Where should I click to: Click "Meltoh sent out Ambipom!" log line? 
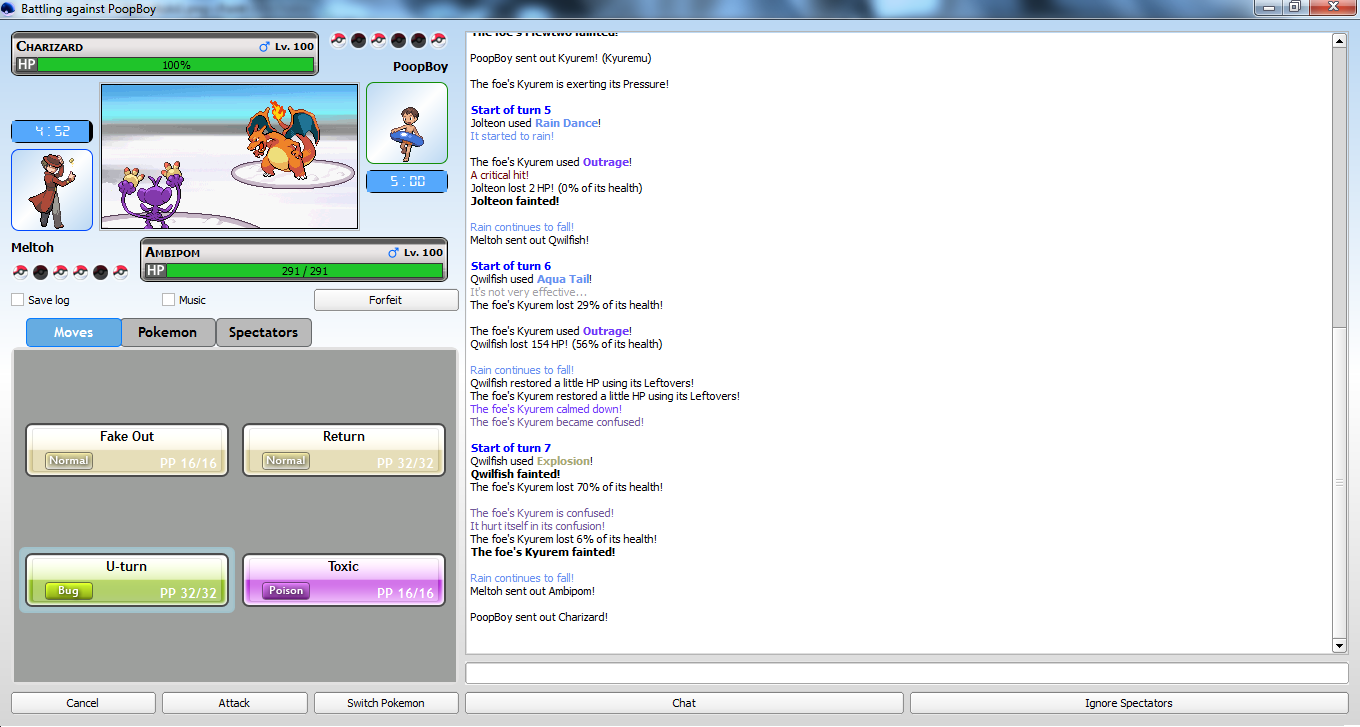(533, 591)
